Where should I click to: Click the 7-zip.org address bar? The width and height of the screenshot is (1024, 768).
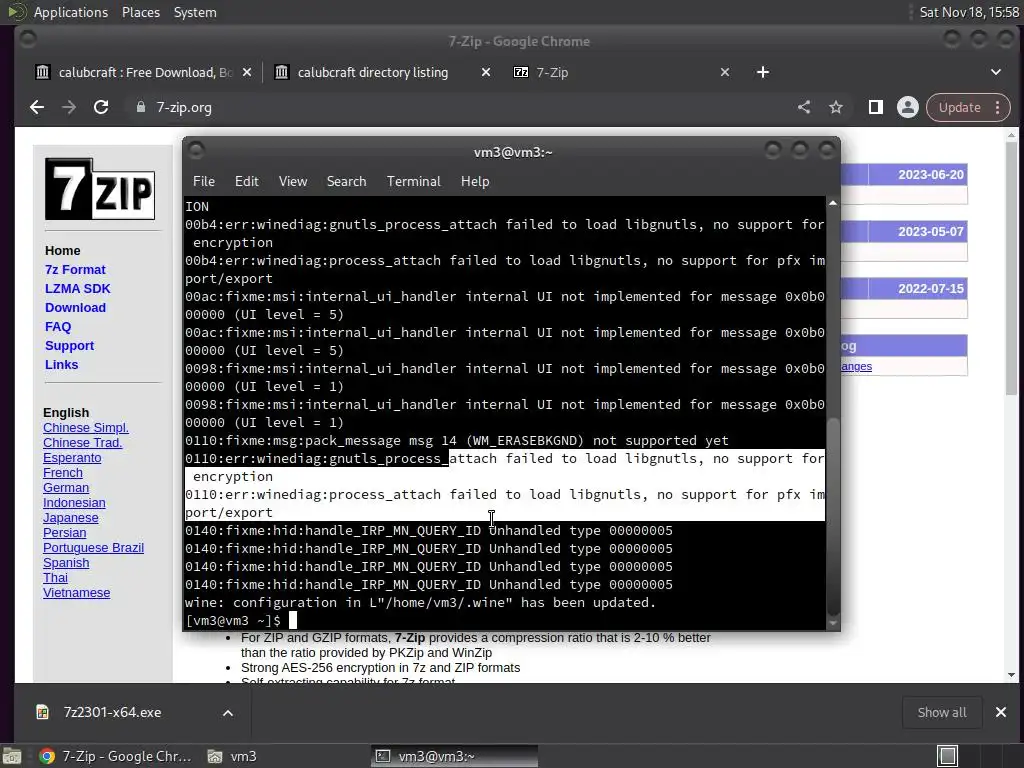(x=457, y=107)
